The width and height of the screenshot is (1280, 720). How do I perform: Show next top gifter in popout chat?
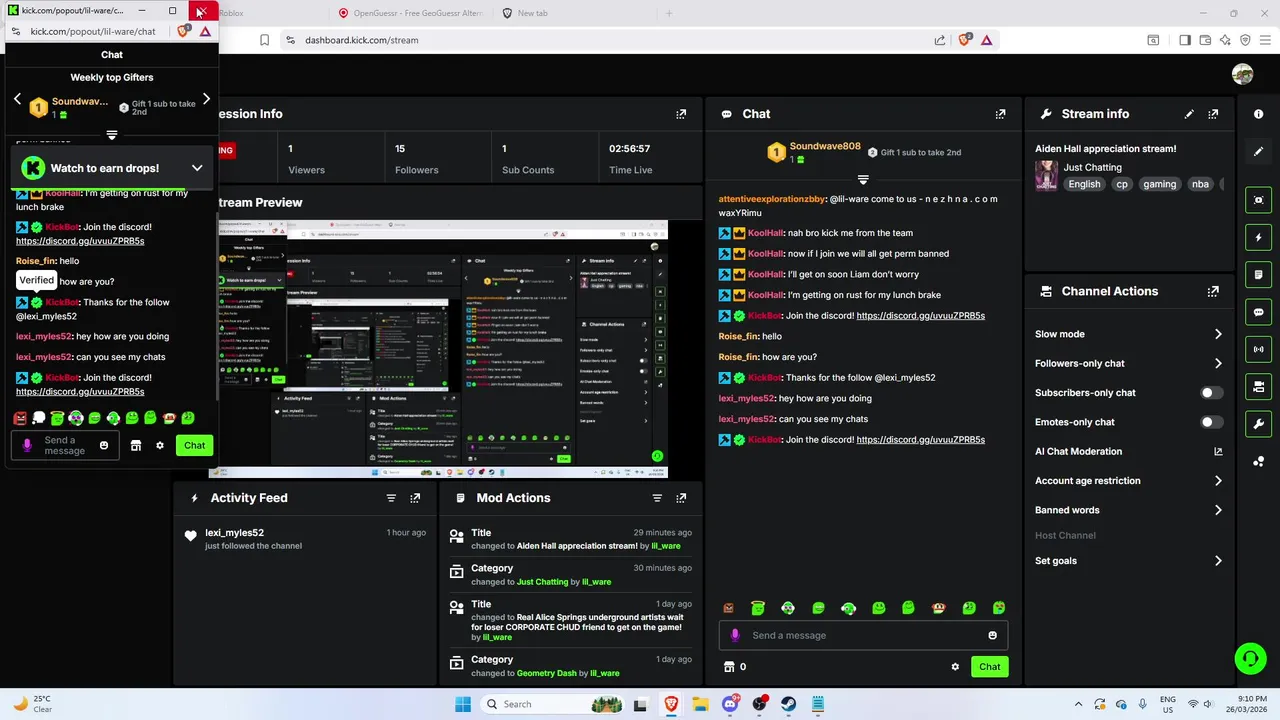click(206, 99)
